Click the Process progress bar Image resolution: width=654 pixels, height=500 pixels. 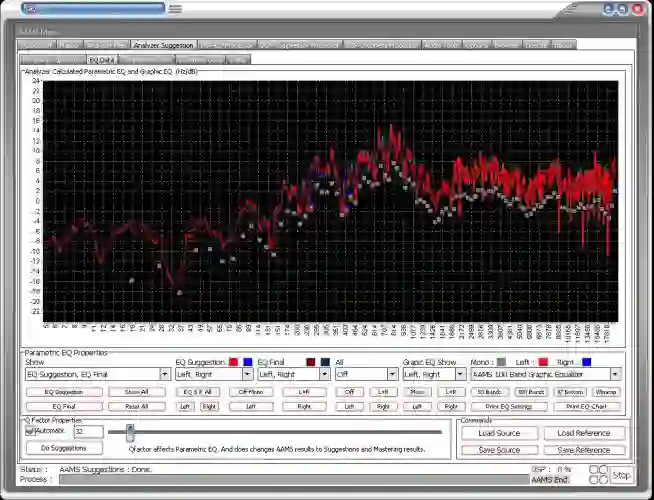coord(294,480)
